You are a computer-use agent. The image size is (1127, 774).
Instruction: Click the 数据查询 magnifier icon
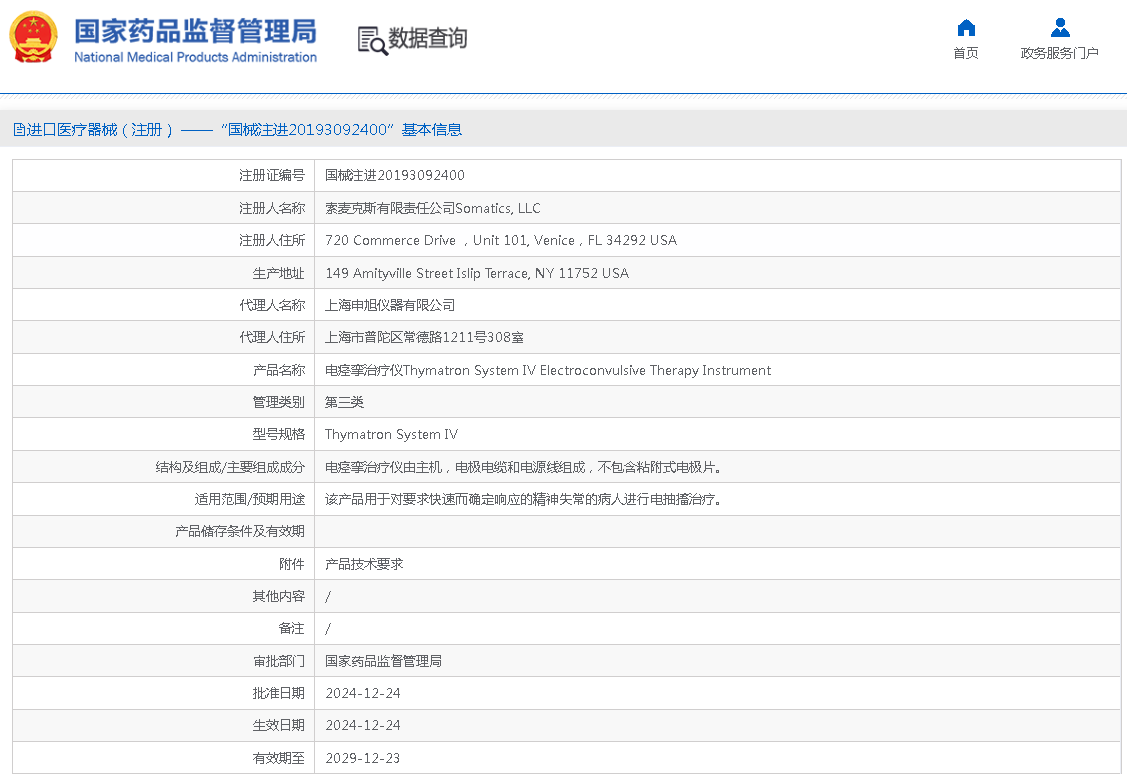point(372,40)
